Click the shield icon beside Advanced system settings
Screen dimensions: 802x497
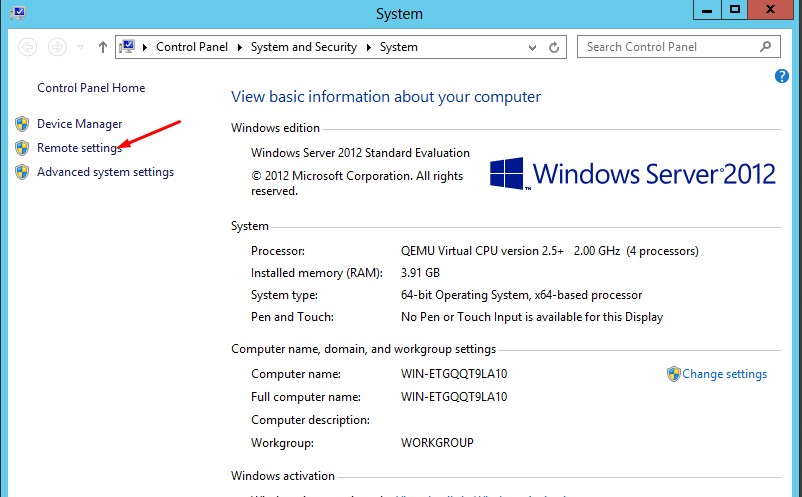[x=22, y=172]
